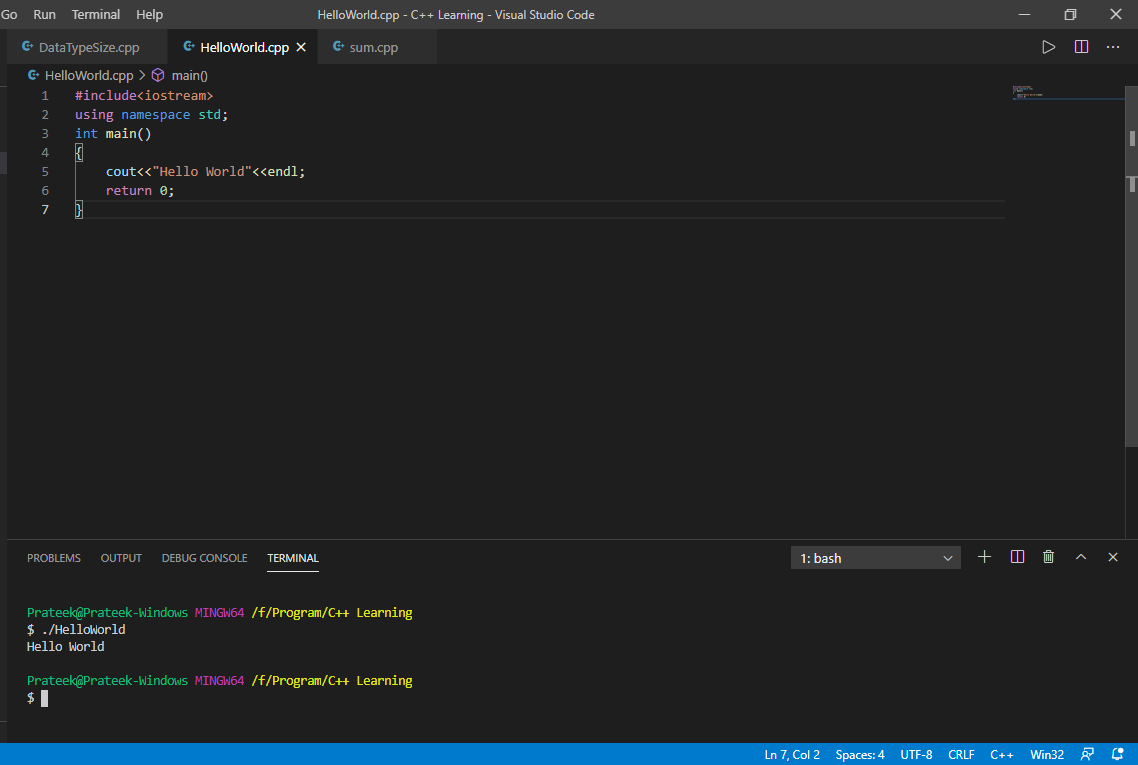Click the C++ file icon in breadcrumb

pyautogui.click(x=33, y=75)
